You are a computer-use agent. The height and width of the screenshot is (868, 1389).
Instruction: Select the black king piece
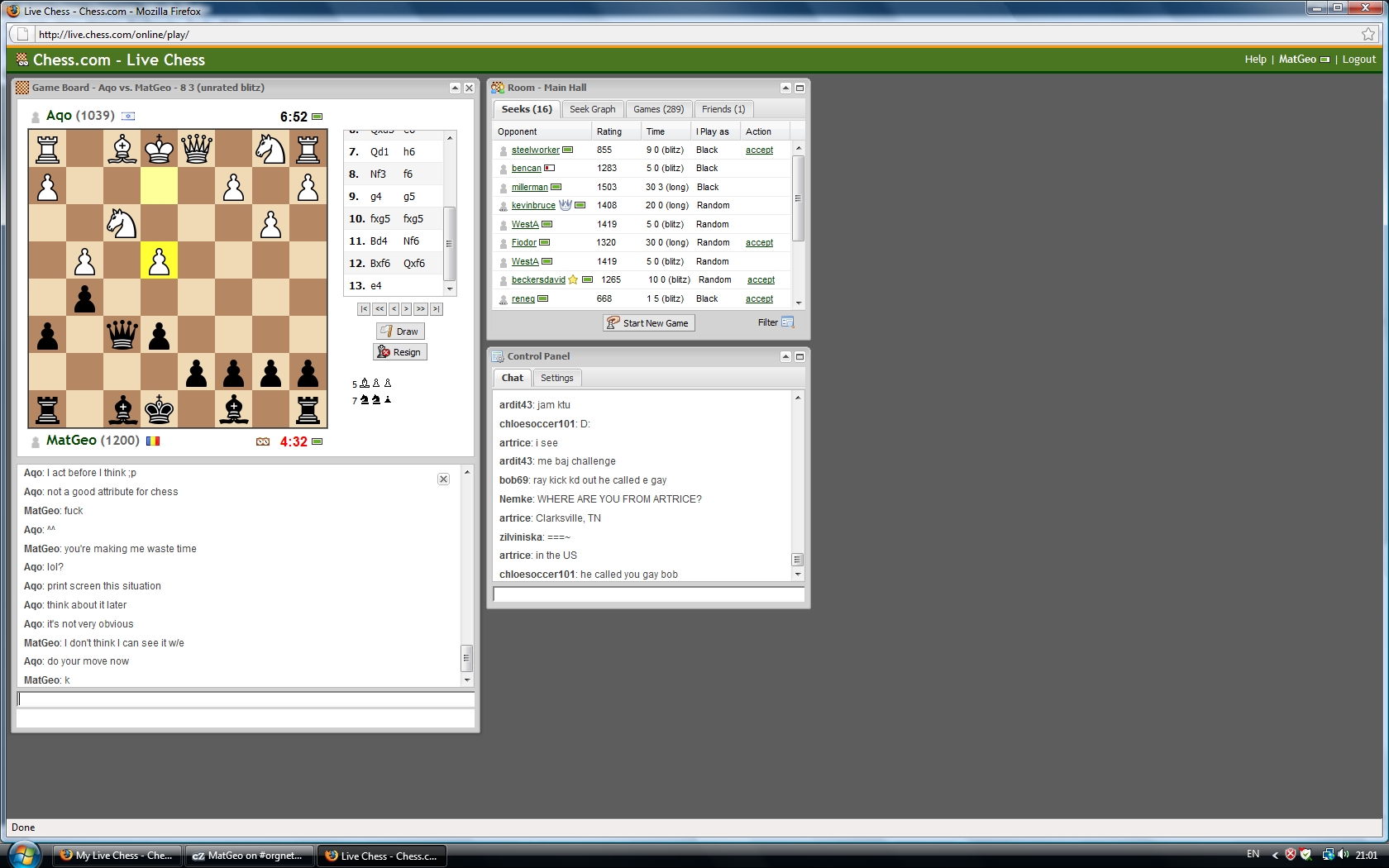(159, 409)
